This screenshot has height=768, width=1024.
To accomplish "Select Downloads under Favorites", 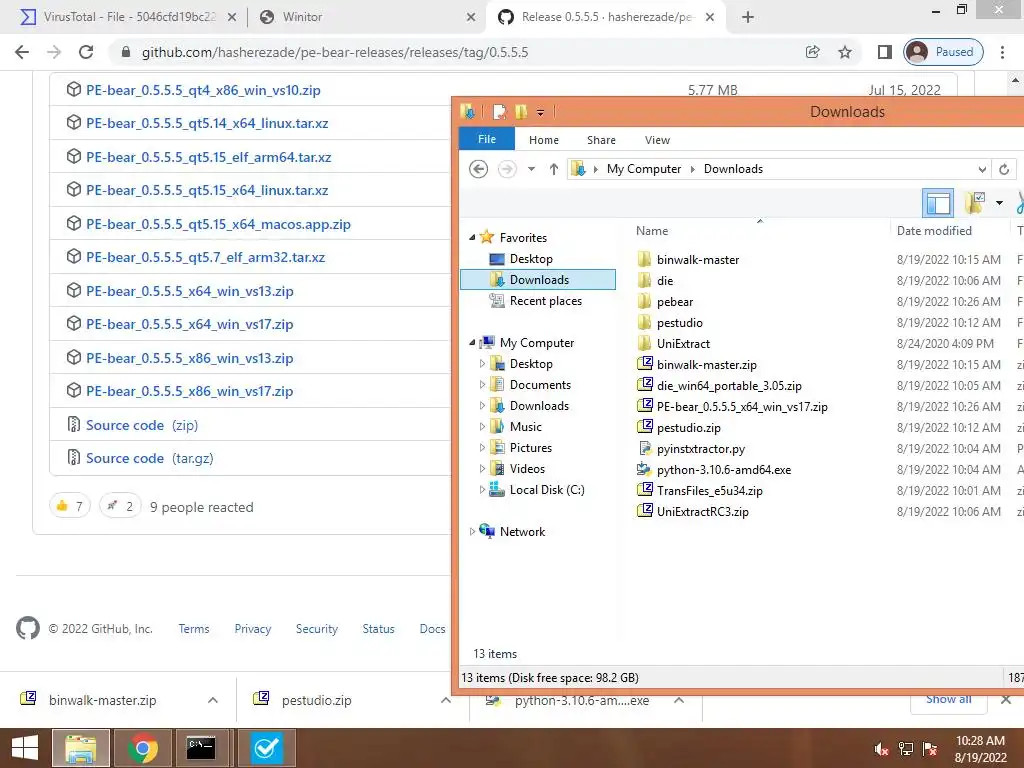I will click(x=538, y=280).
